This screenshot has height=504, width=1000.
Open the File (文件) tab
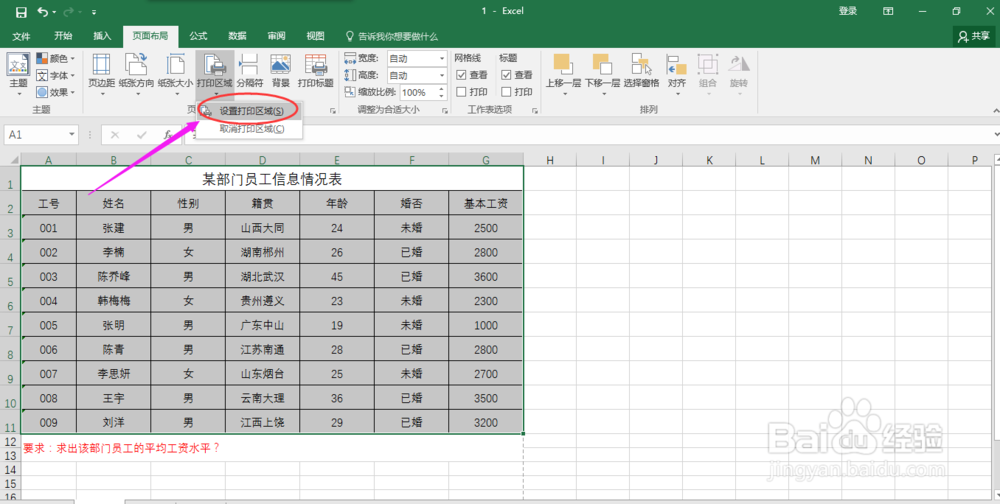point(21,36)
